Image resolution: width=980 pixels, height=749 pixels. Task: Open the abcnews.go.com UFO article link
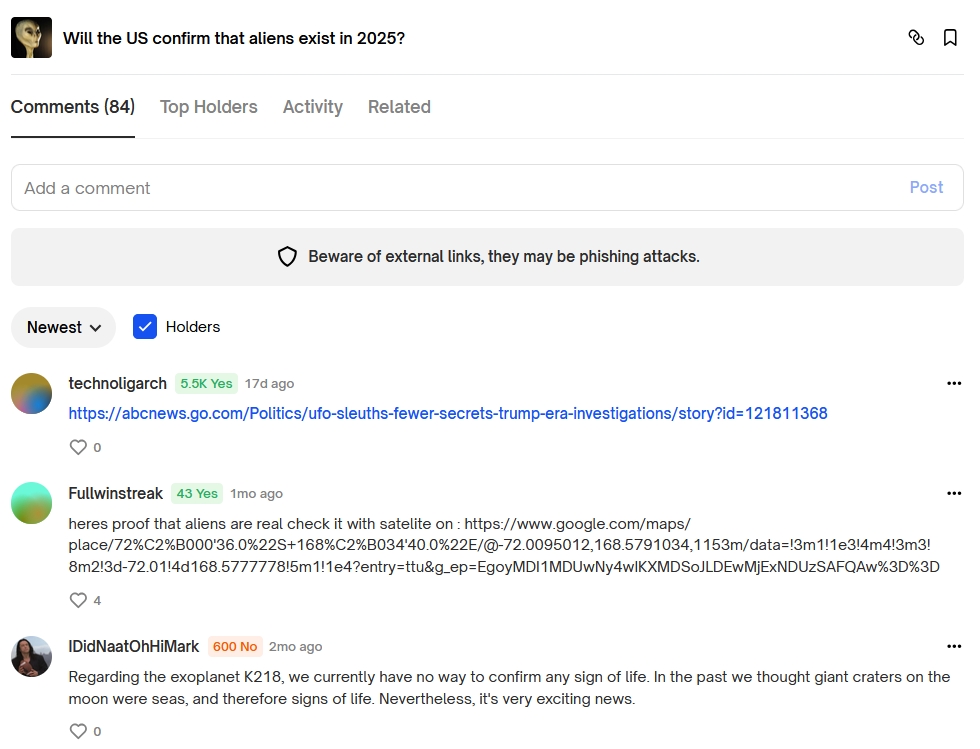tap(448, 413)
